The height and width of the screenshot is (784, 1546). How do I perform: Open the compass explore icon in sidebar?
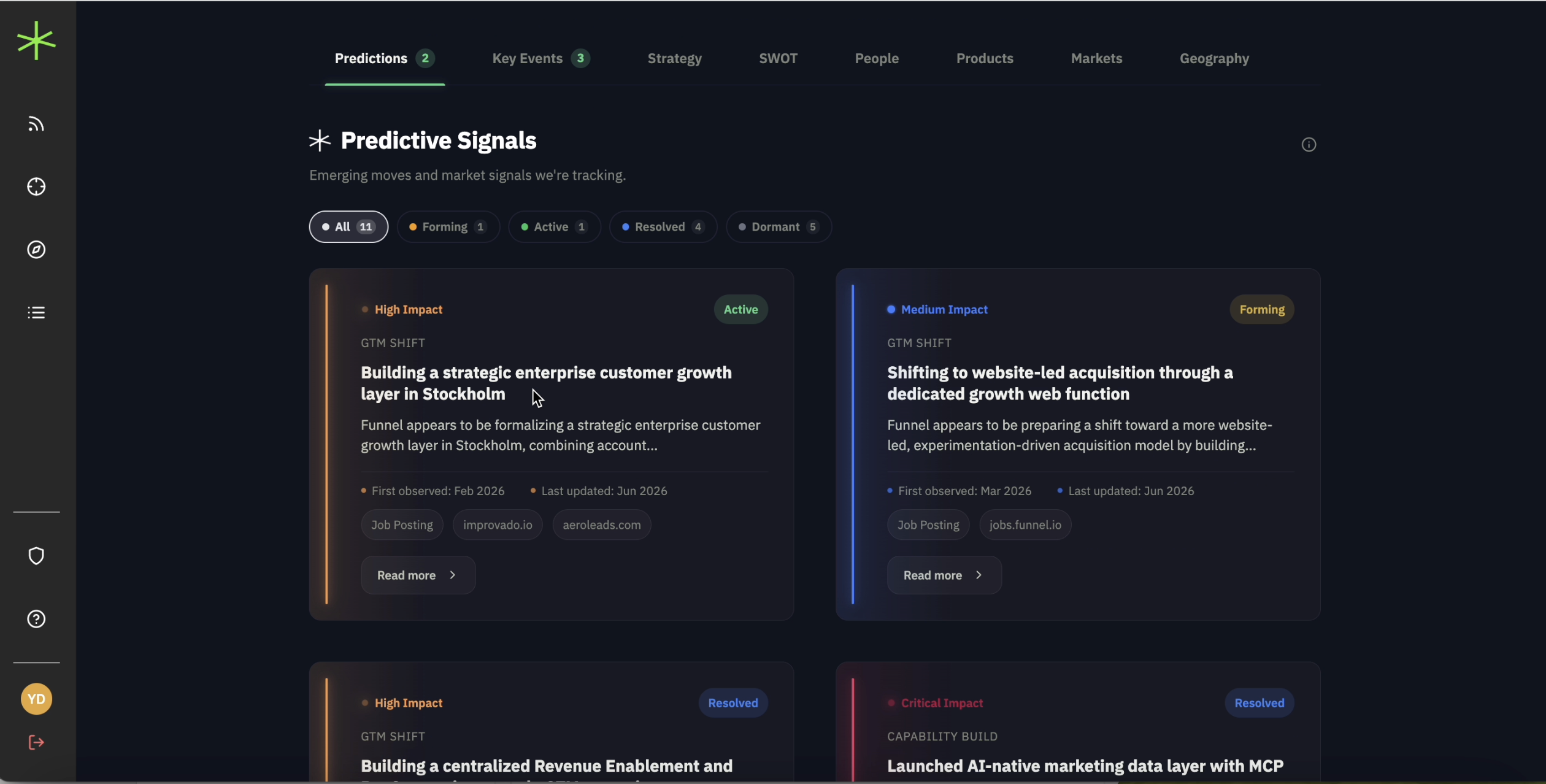point(36,250)
